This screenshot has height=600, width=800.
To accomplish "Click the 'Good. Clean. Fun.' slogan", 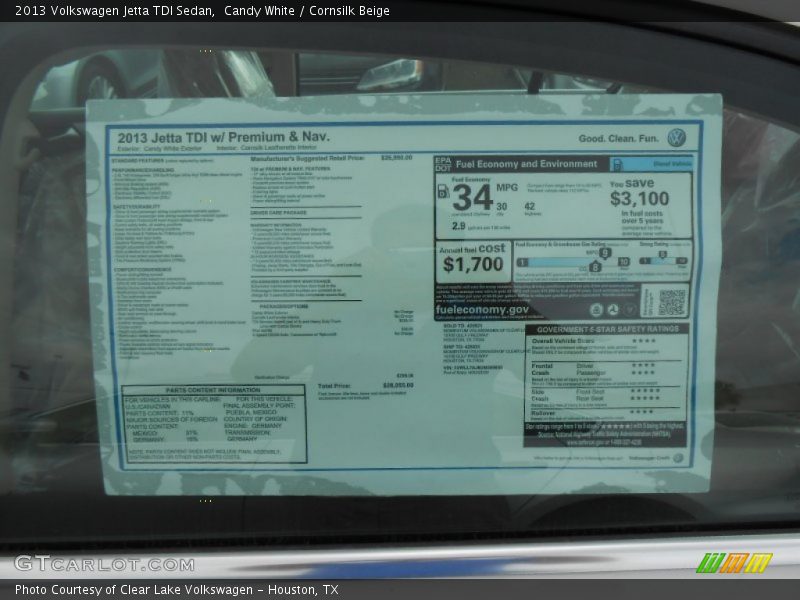I will point(618,139).
